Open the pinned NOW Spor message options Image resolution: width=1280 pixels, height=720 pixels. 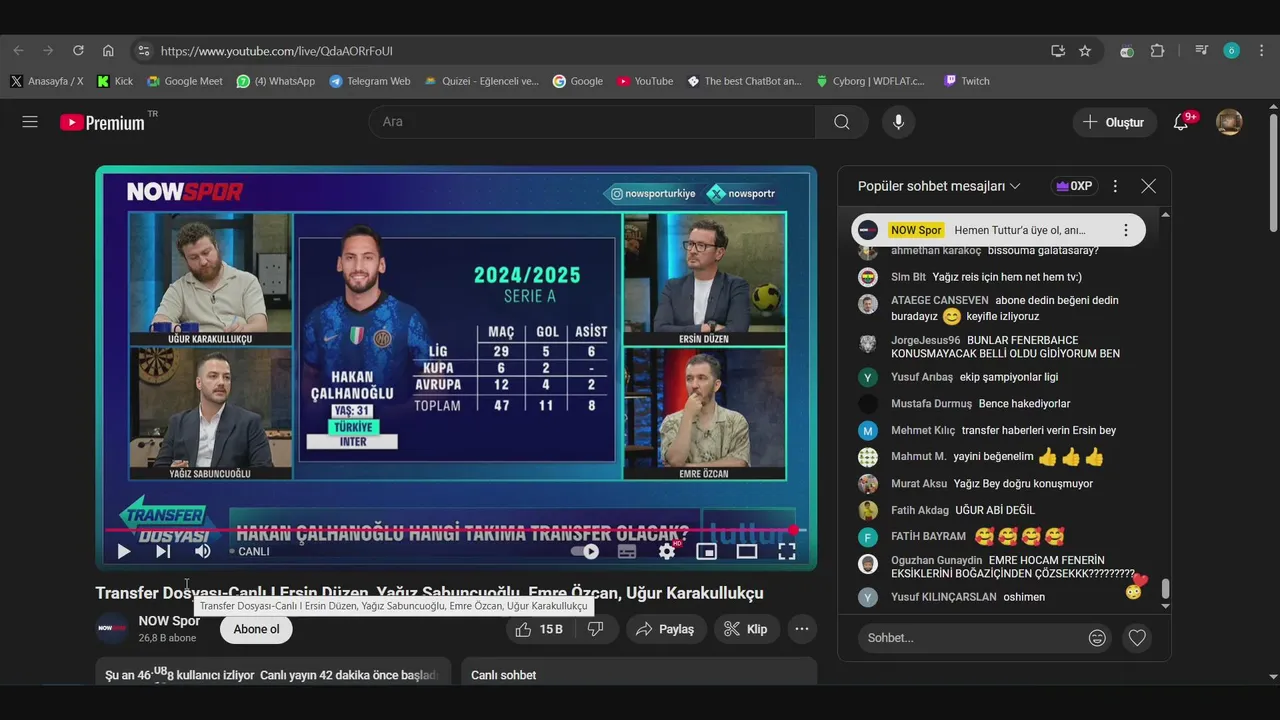point(1125,230)
